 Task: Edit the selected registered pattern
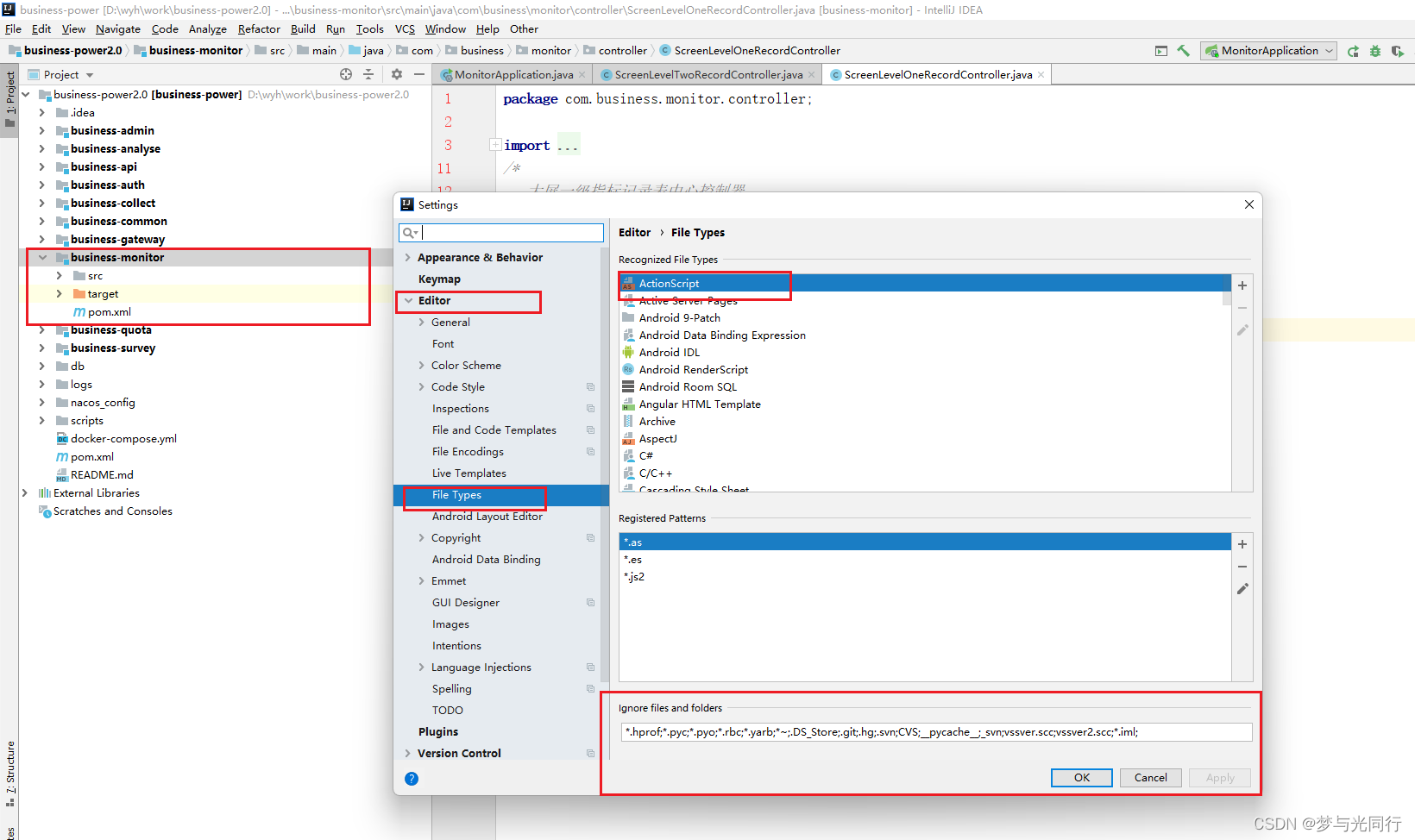(1242, 589)
